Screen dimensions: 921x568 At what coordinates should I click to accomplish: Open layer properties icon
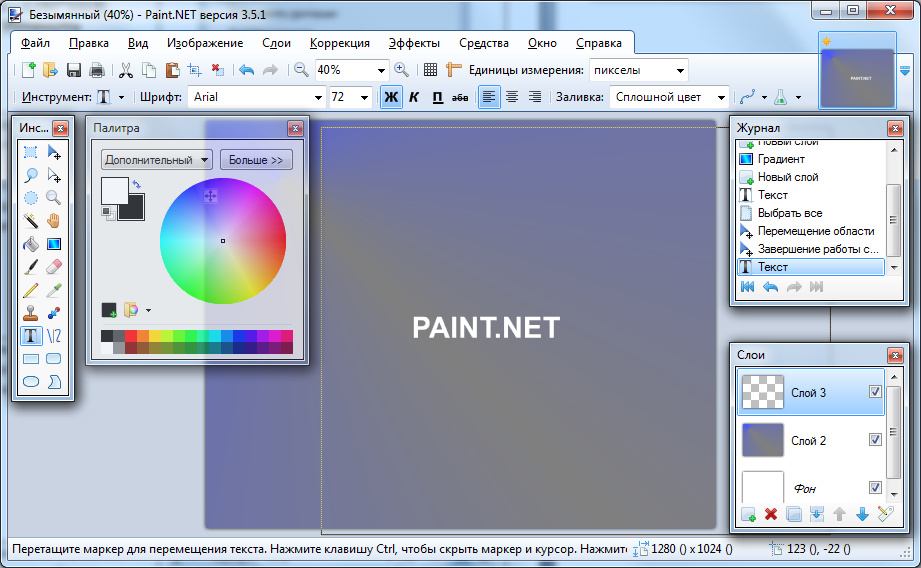coord(885,515)
